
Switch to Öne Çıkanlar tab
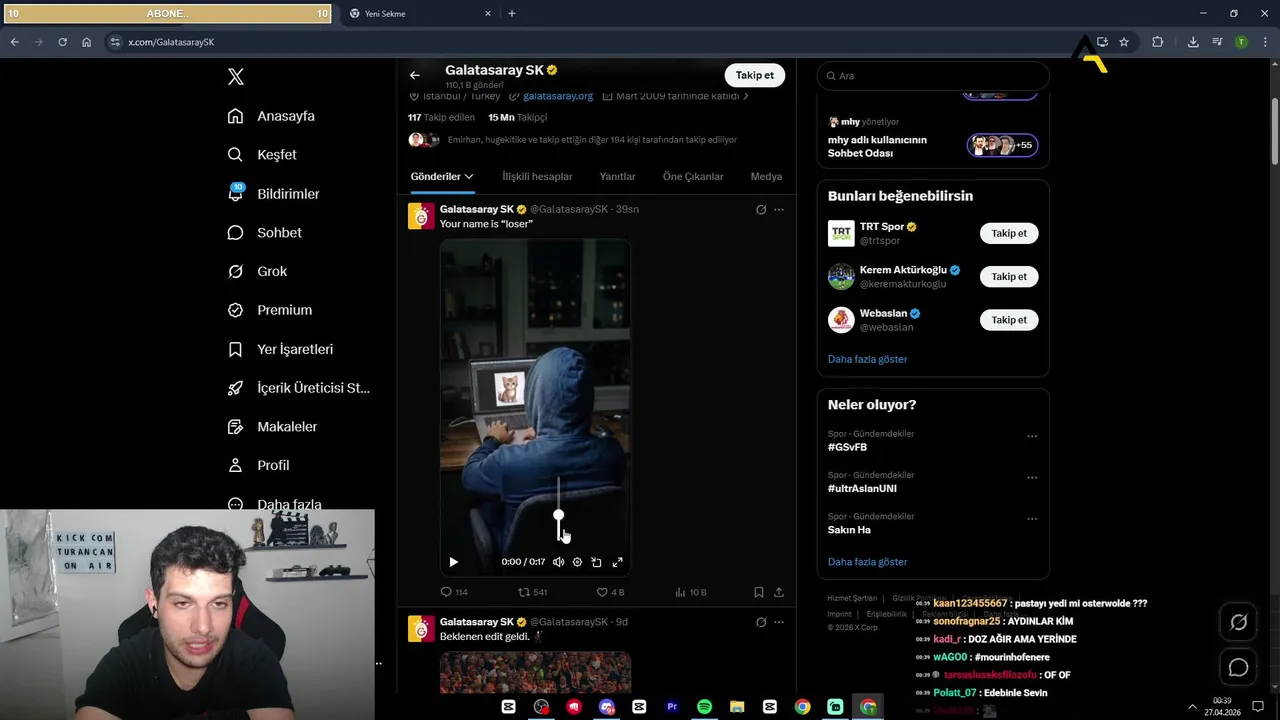pos(693,176)
